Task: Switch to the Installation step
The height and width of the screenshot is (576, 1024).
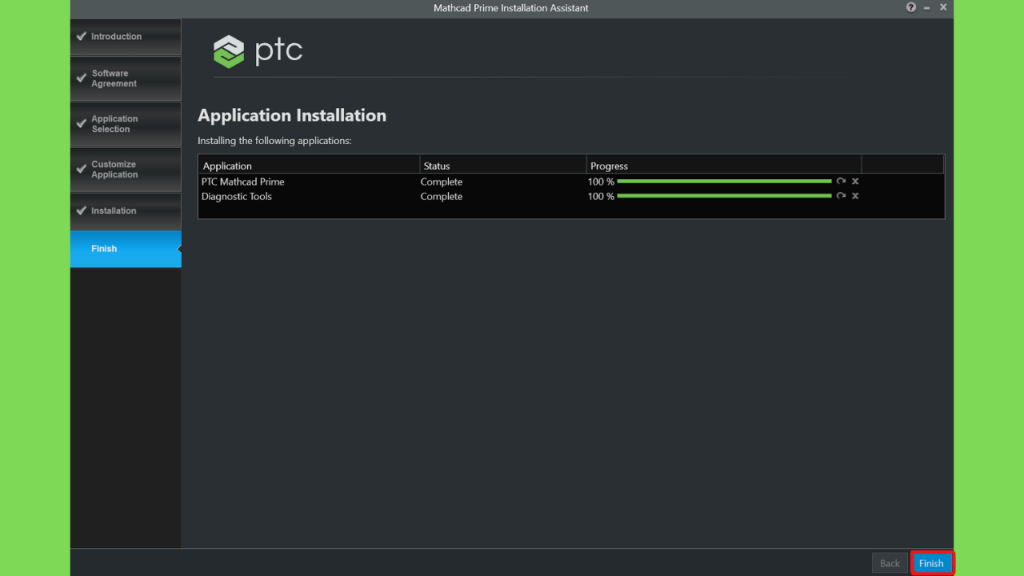Action: 126,211
